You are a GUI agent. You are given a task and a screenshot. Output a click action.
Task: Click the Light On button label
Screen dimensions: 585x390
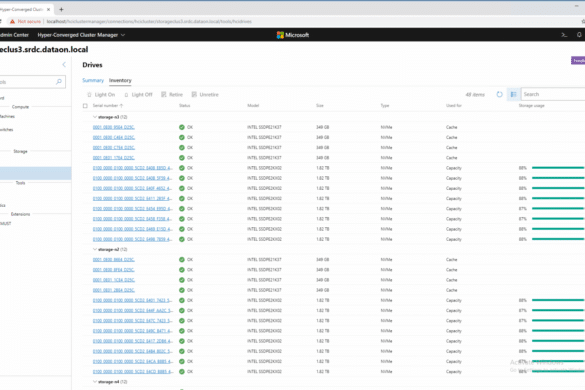pos(105,95)
